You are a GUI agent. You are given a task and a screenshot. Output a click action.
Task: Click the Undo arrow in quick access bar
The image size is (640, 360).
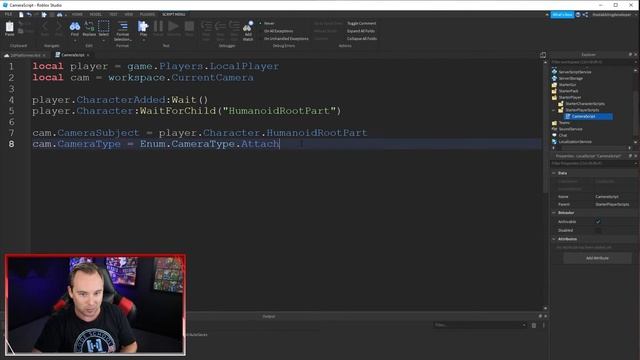coord(29,15)
